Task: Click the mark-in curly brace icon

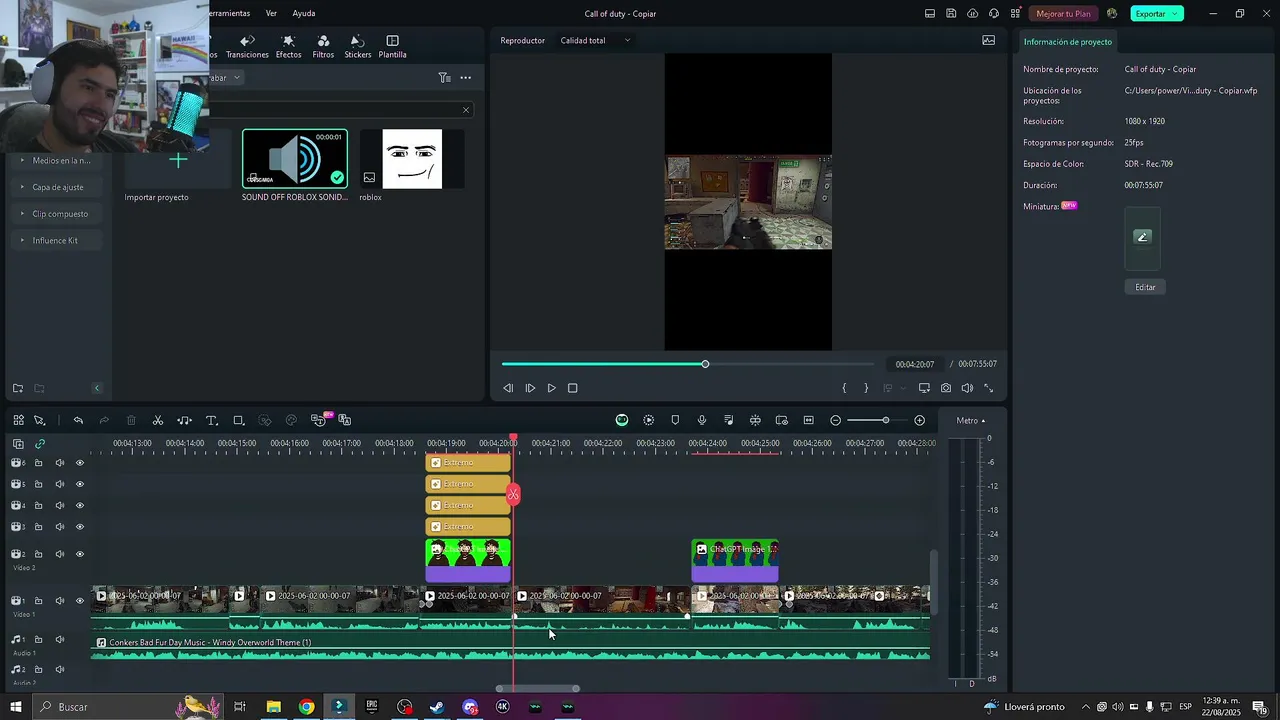Action: (x=844, y=388)
